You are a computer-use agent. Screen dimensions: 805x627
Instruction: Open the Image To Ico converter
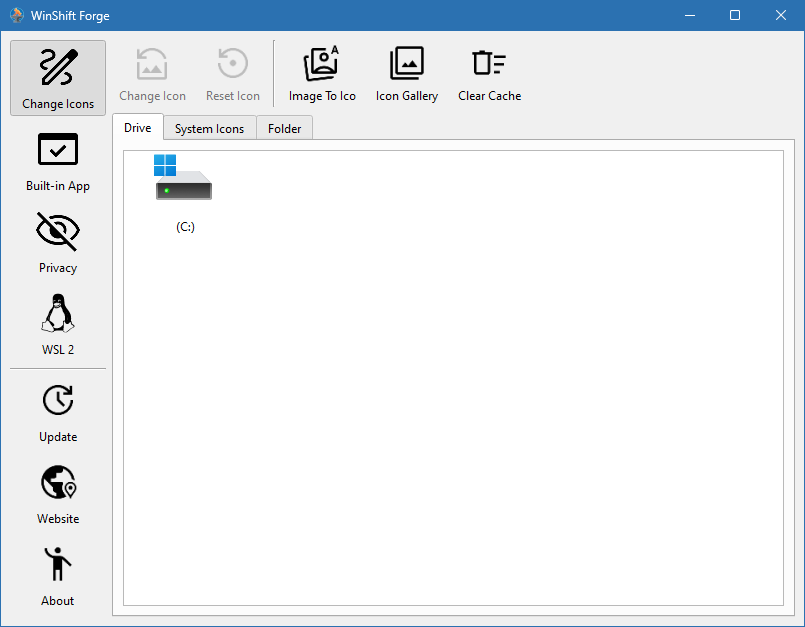click(x=321, y=72)
